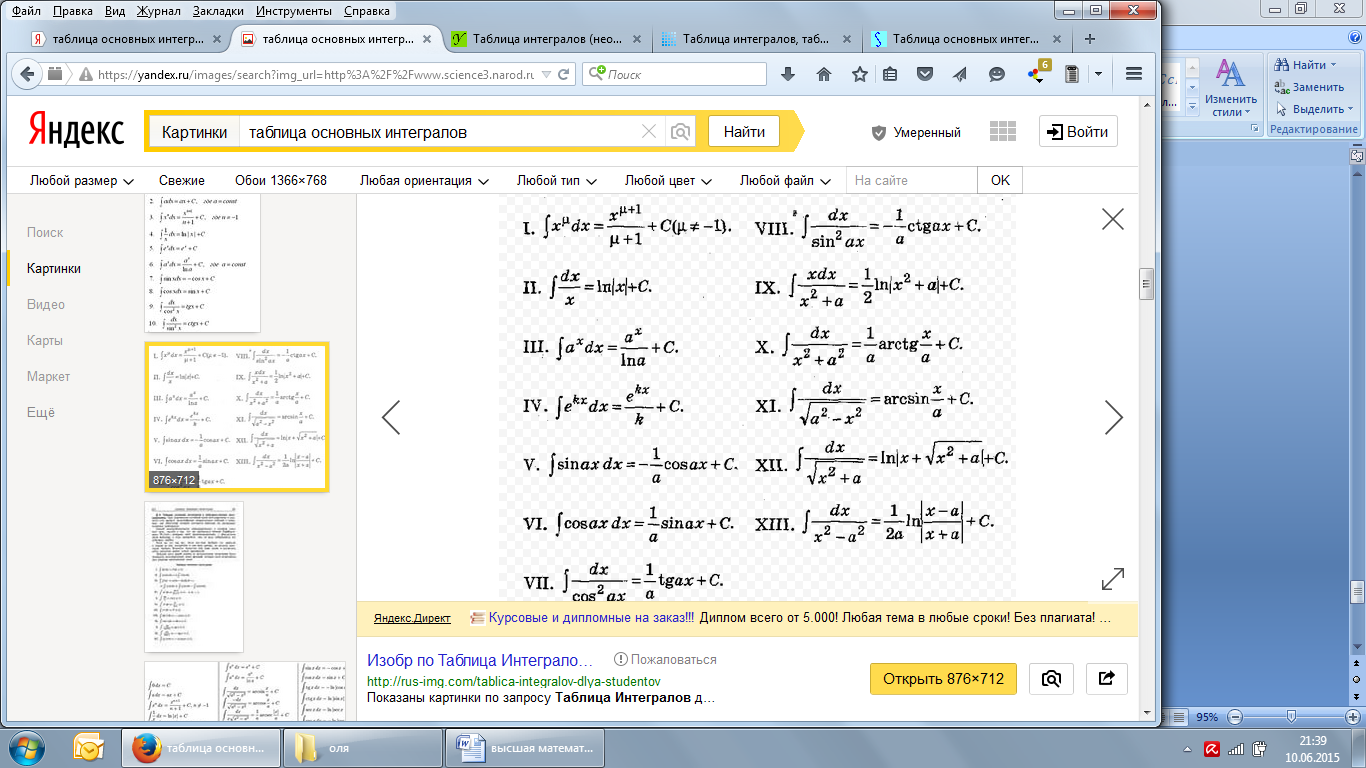1366x768 pixels.
Task: Open the Firefox downloads arrow icon
Action: (x=788, y=74)
